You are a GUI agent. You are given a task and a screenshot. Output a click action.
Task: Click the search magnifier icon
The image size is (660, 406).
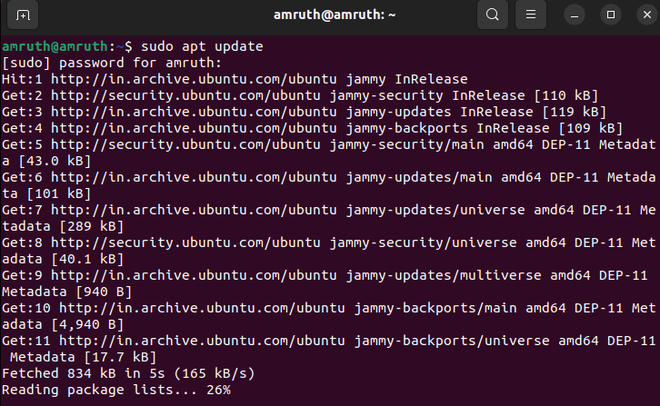tap(492, 15)
